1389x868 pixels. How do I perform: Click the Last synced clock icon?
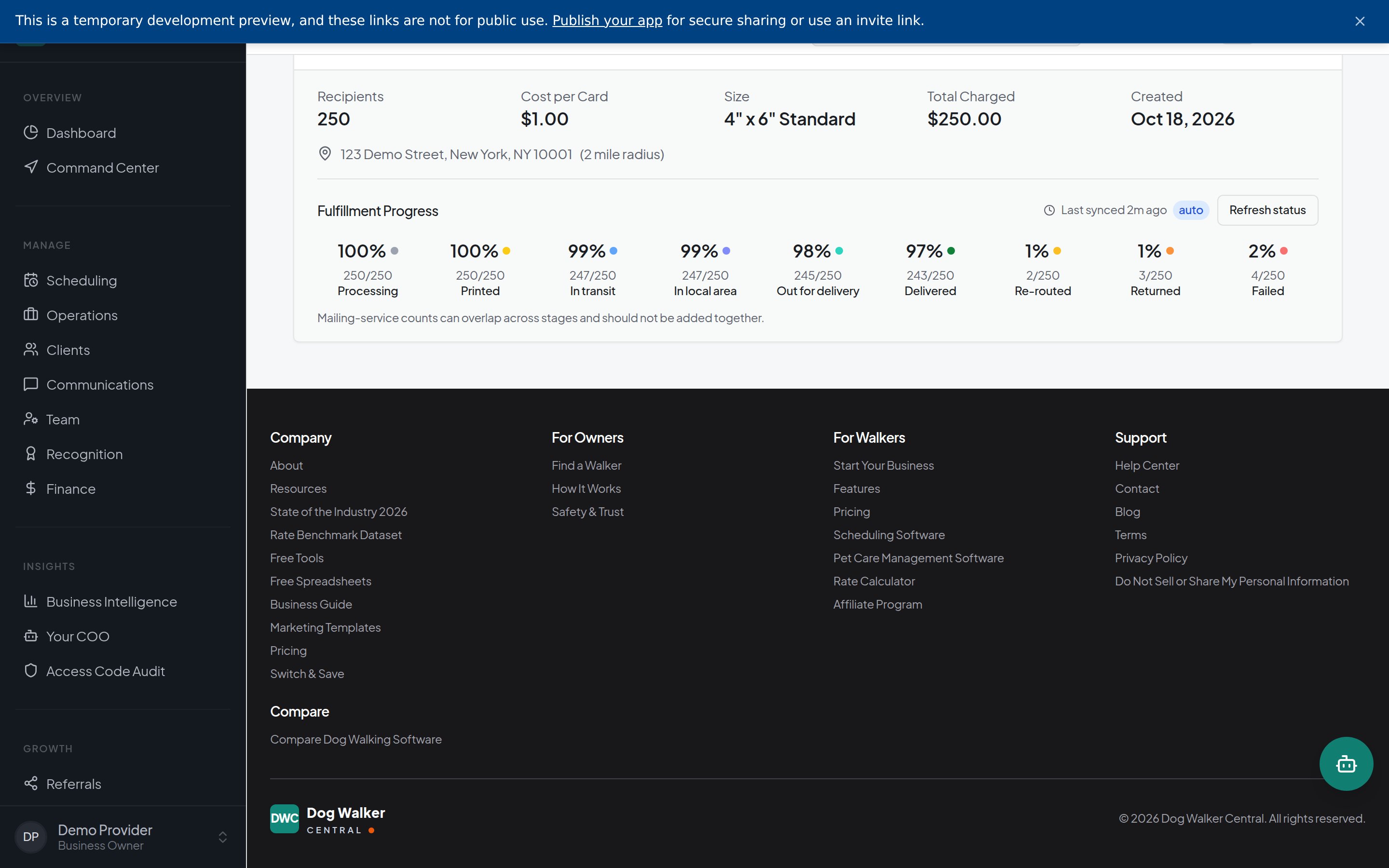(x=1049, y=211)
